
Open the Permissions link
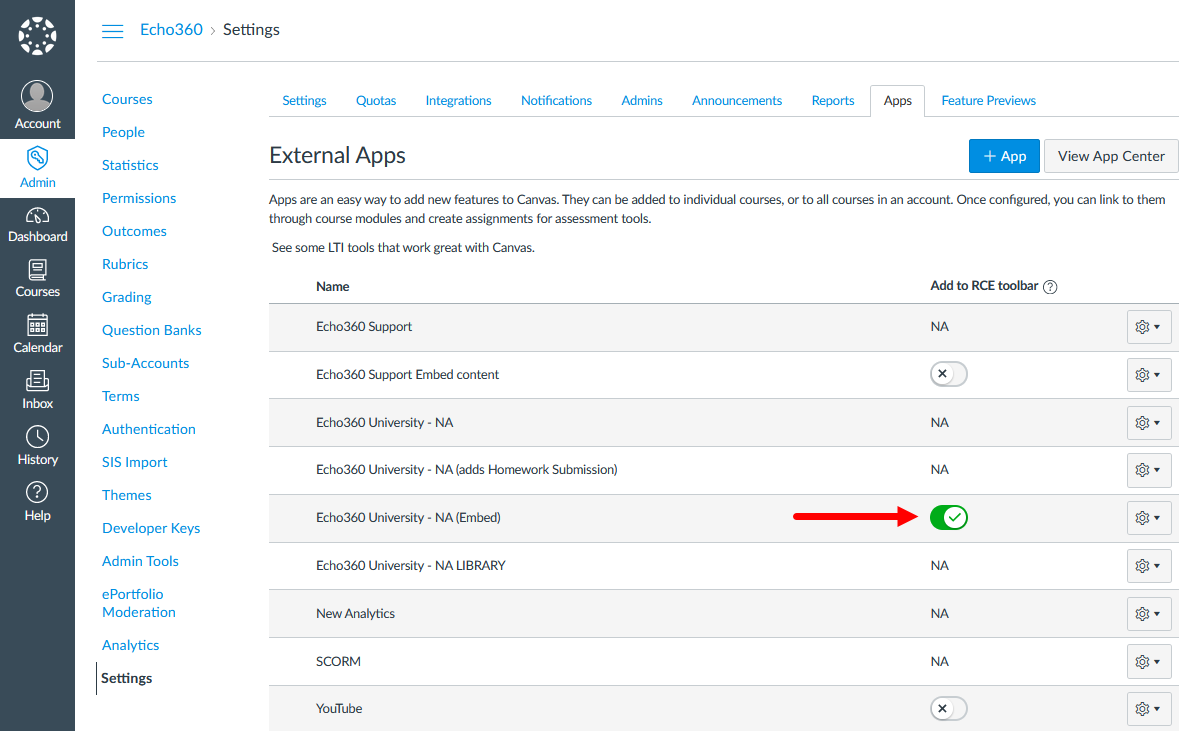[139, 198]
